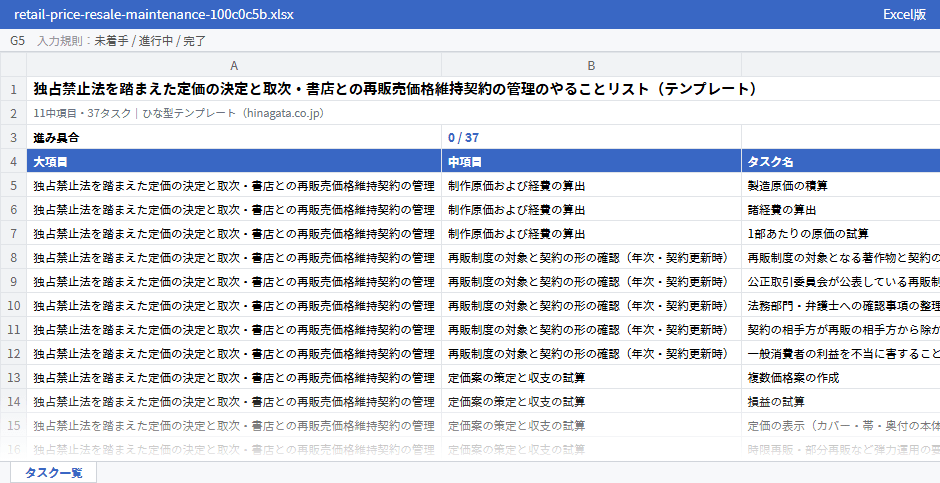Select the 1部あたりの原価の試算 cell
The image size is (940, 483).
pos(840,234)
